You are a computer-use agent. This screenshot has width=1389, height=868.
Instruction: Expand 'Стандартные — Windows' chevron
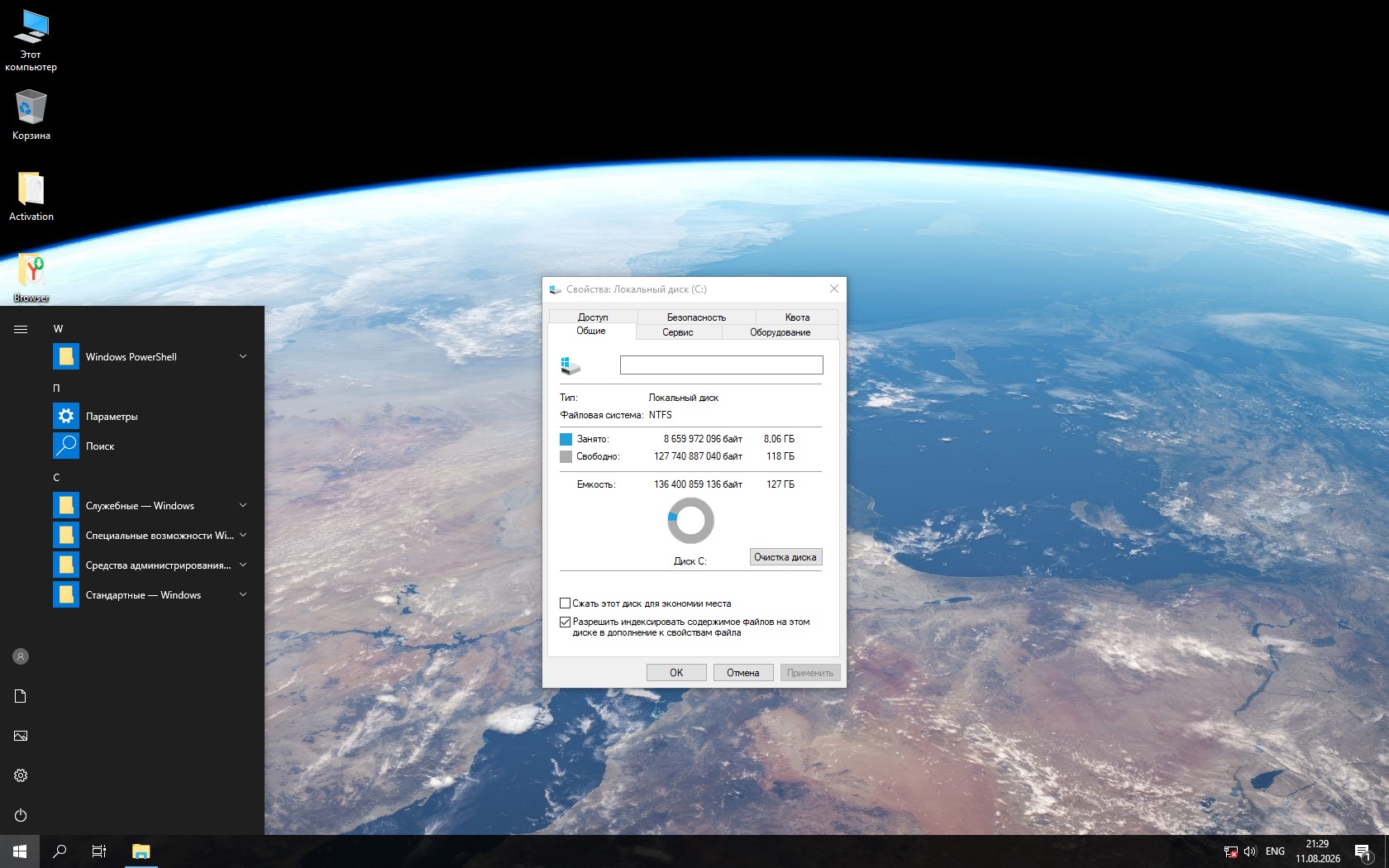(x=243, y=595)
